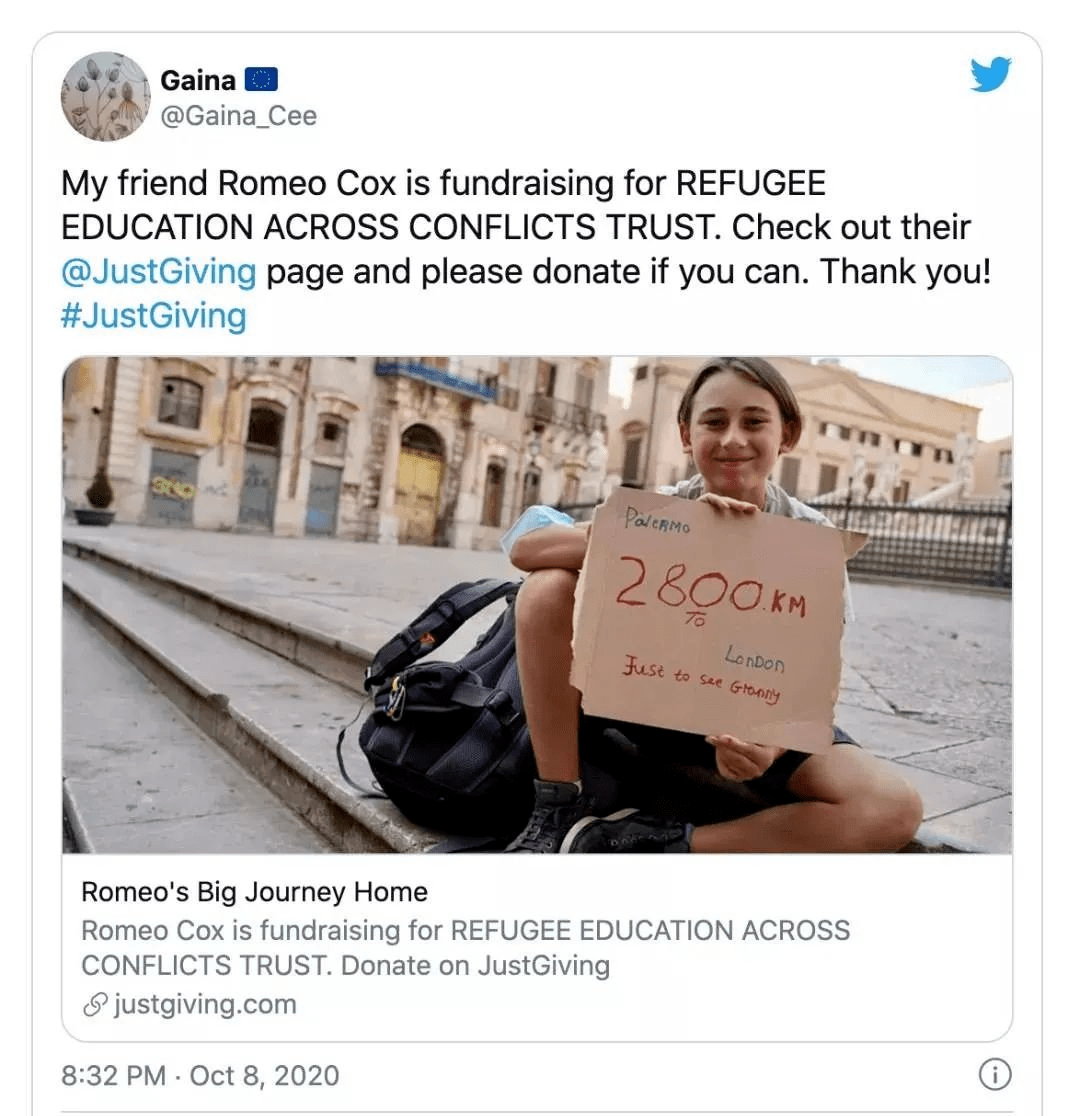This screenshot has width=1080, height=1116.
Task: Open the #JustGiving hashtag
Action: [154, 316]
